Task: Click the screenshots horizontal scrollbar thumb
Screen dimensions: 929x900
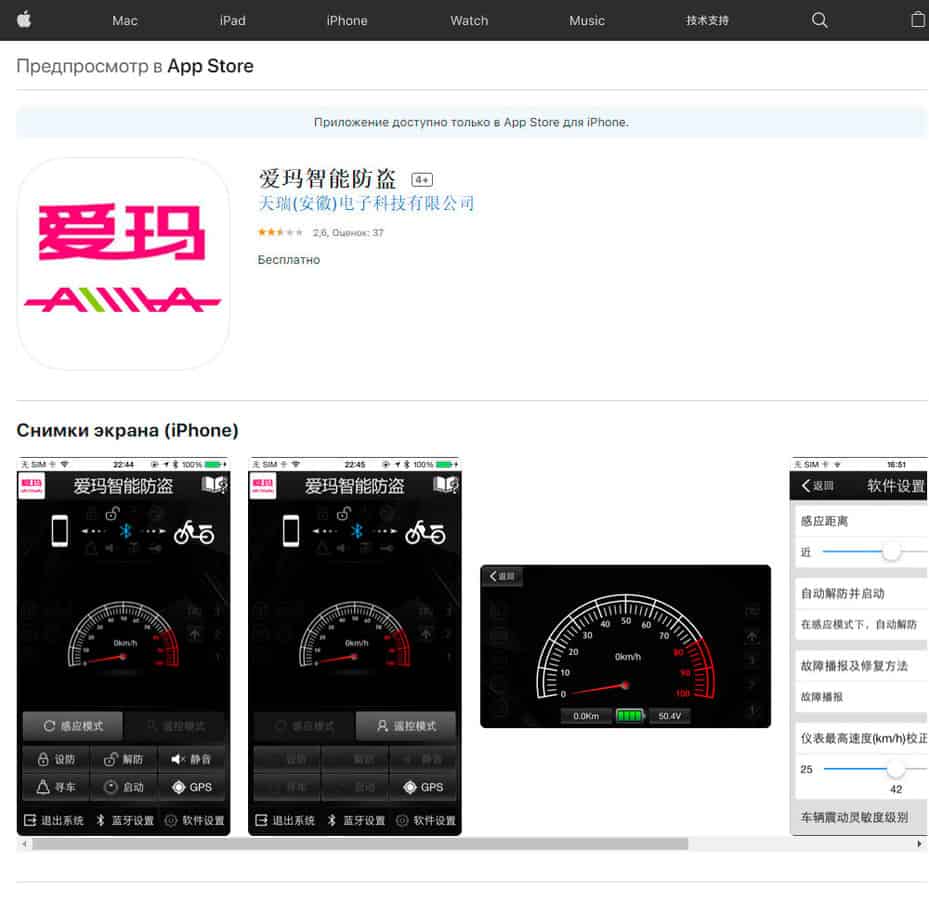Action: click(360, 844)
